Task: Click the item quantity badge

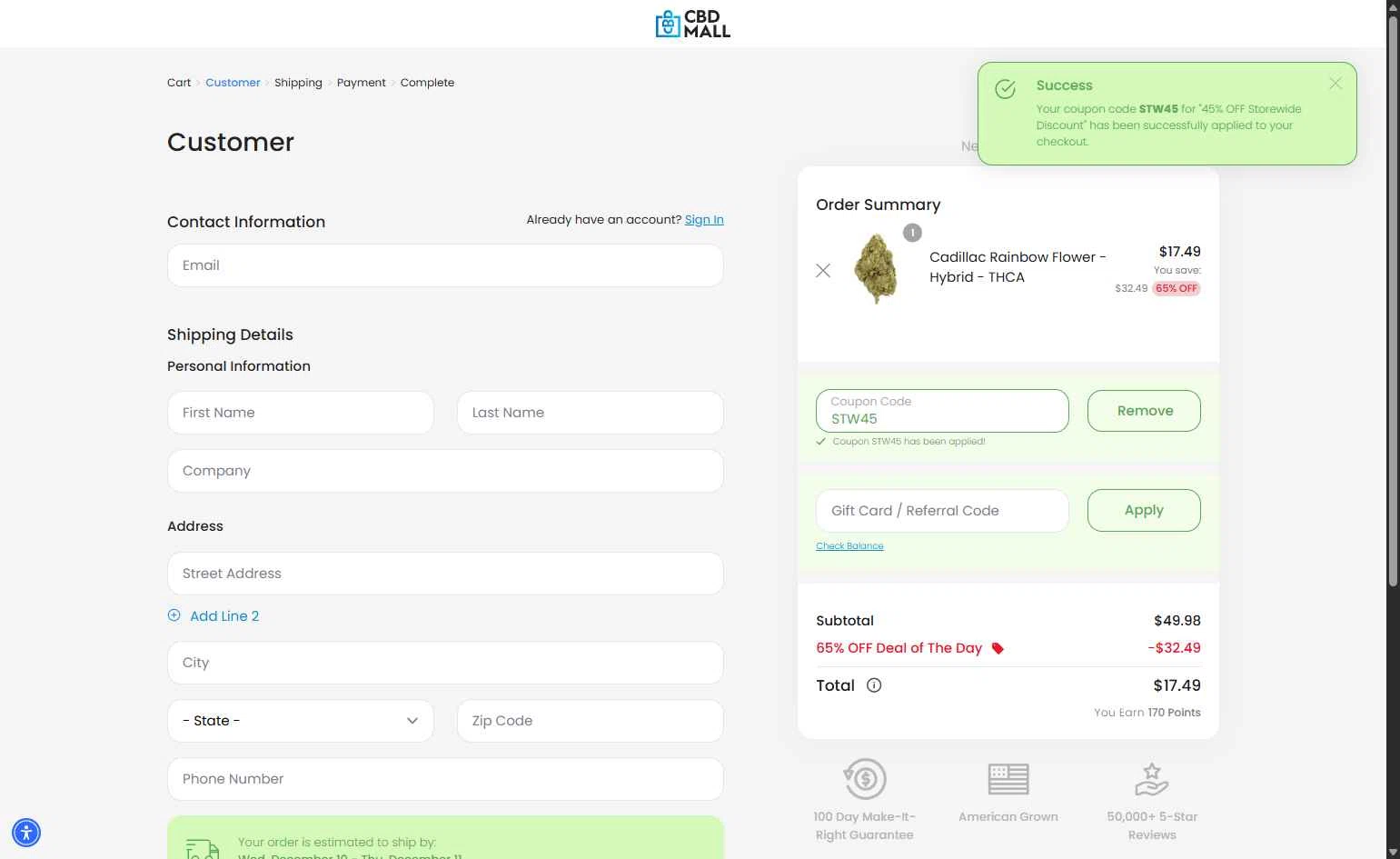Action: (912, 233)
